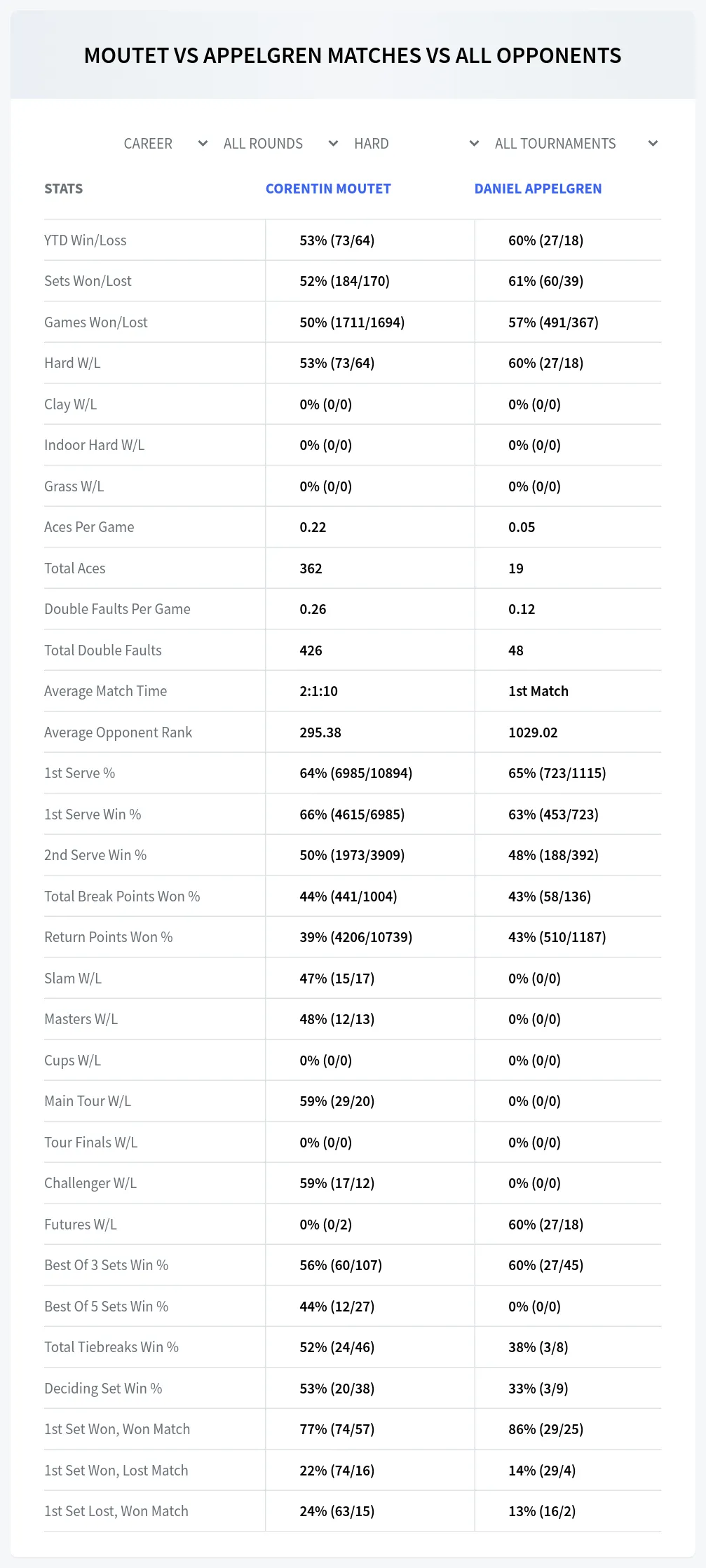Click the Average Opponent Rank label
The height and width of the screenshot is (1568, 706).
point(118,732)
